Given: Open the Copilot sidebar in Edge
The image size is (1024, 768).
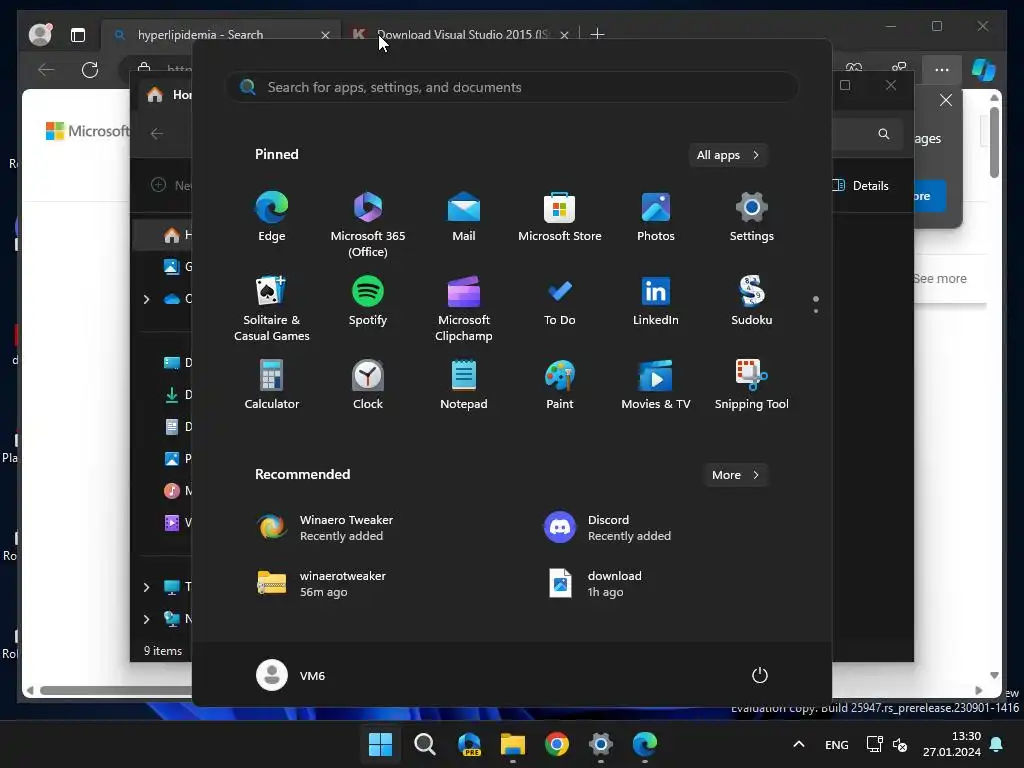Looking at the screenshot, I should click(984, 70).
